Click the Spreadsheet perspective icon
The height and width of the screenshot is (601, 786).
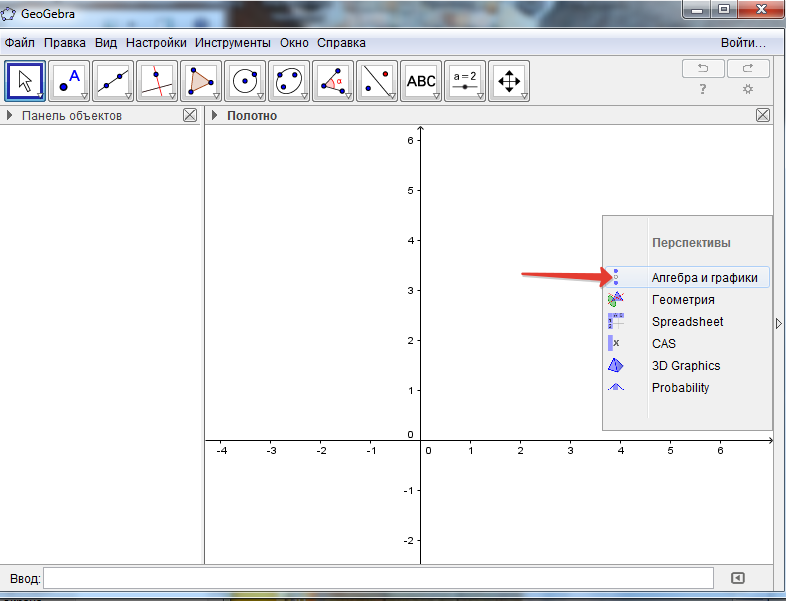click(616, 321)
